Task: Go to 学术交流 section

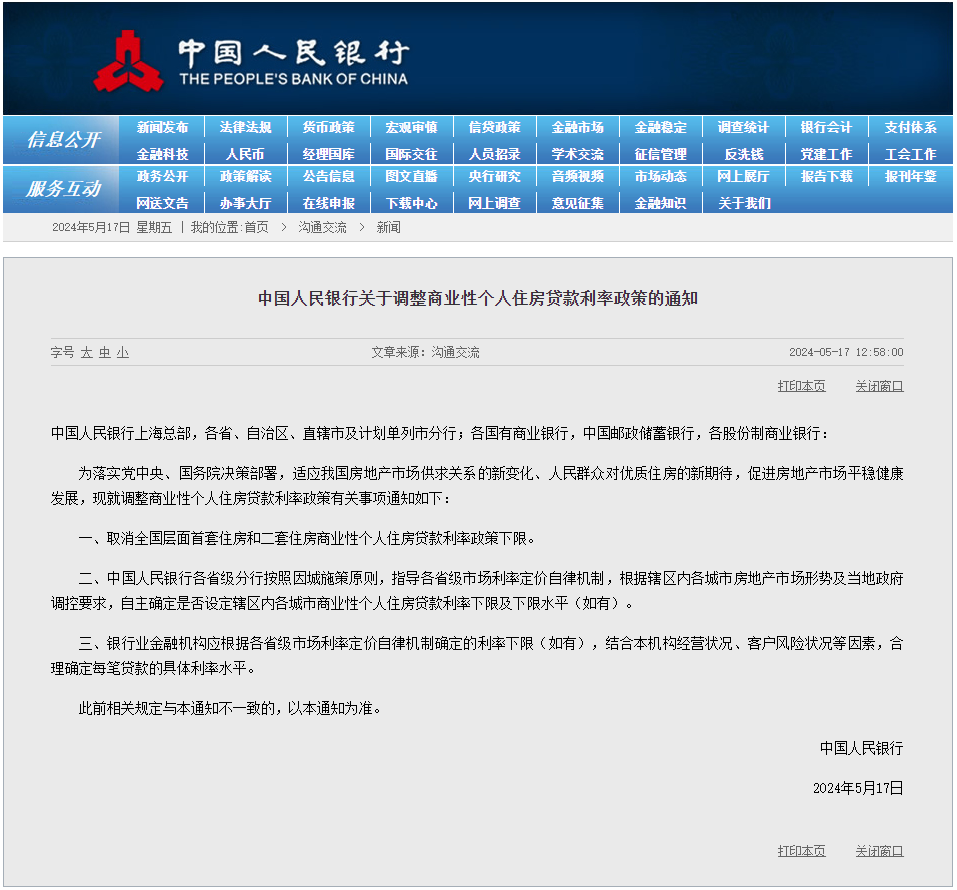Action: point(577,154)
